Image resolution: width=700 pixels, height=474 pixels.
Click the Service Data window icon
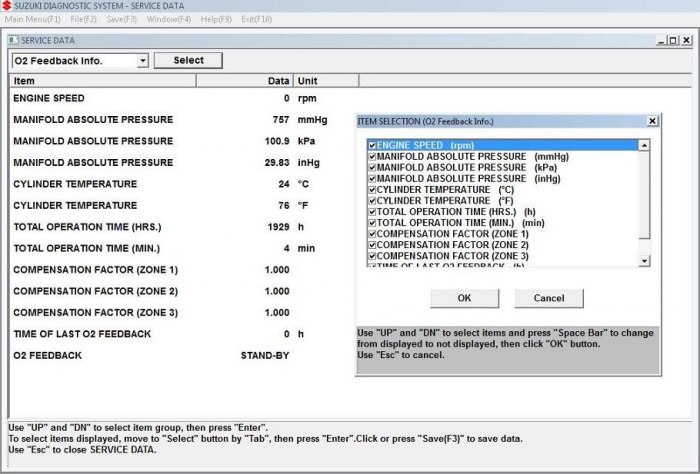(x=13, y=40)
